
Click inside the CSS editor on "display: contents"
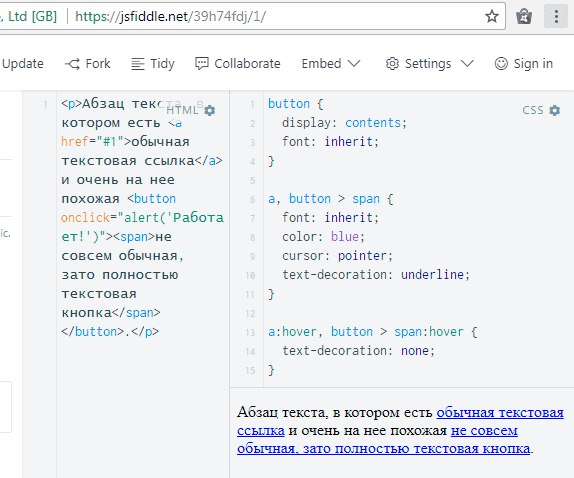tap(344, 123)
